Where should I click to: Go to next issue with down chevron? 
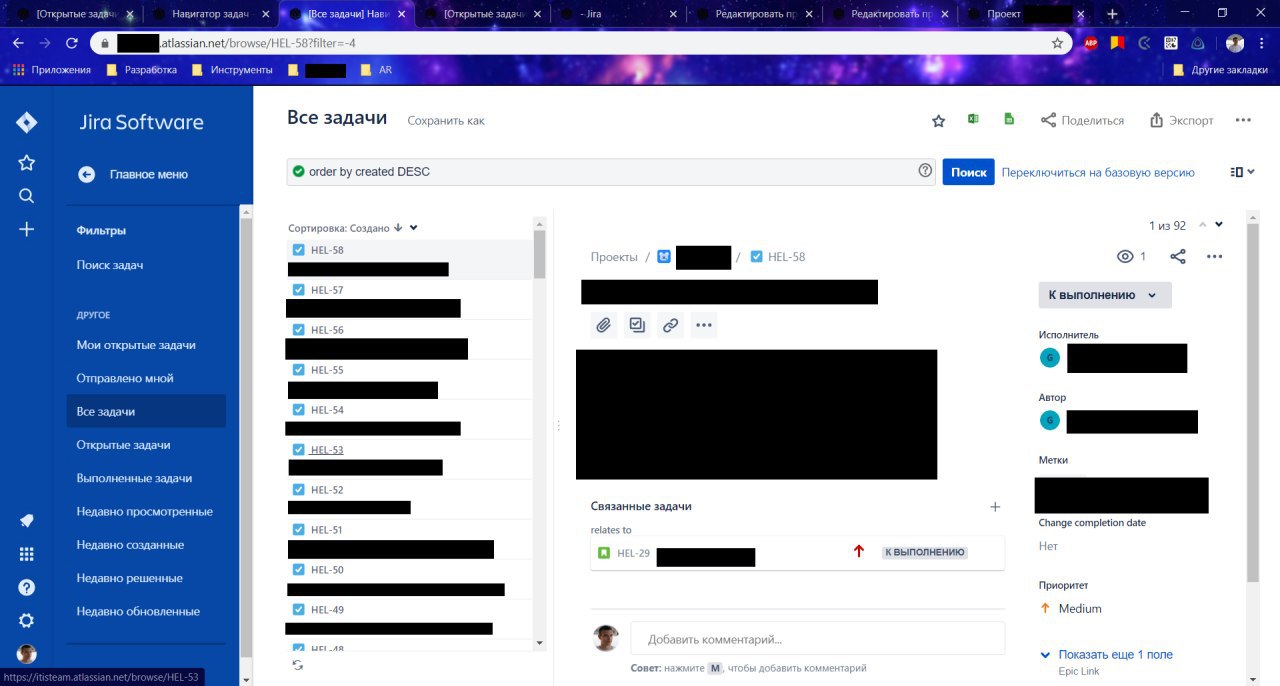(x=1219, y=225)
